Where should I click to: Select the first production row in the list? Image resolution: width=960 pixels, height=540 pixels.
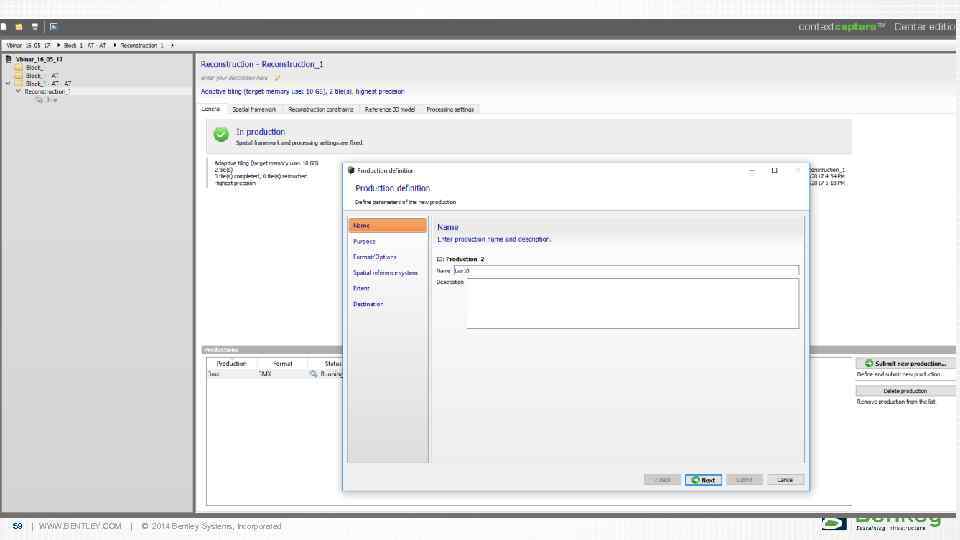coord(275,373)
